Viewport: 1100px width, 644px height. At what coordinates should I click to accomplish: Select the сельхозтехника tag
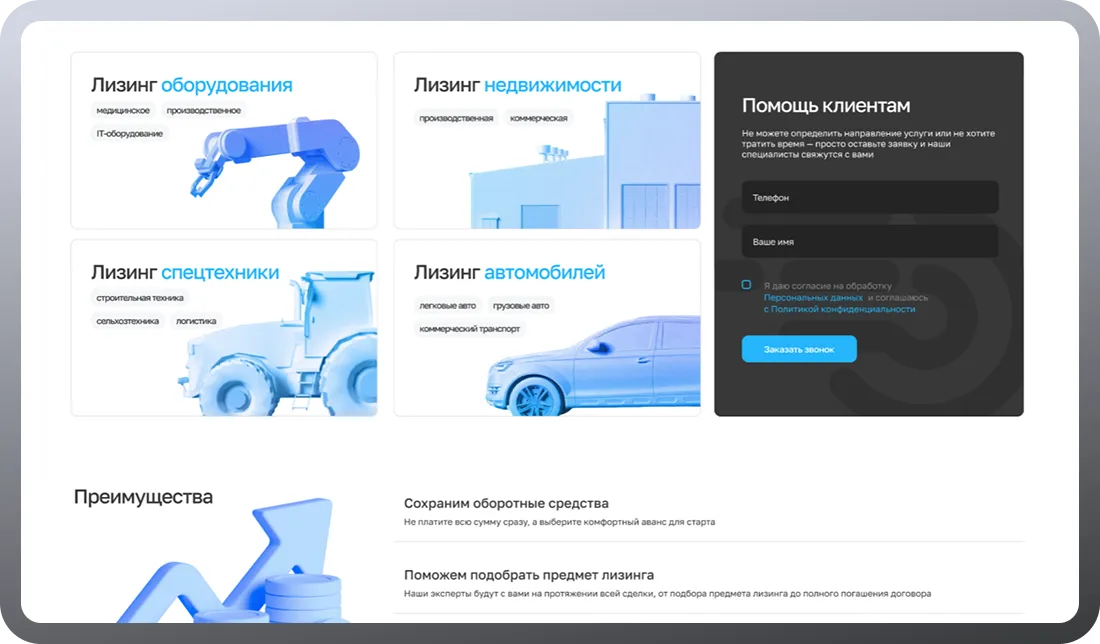pos(128,321)
